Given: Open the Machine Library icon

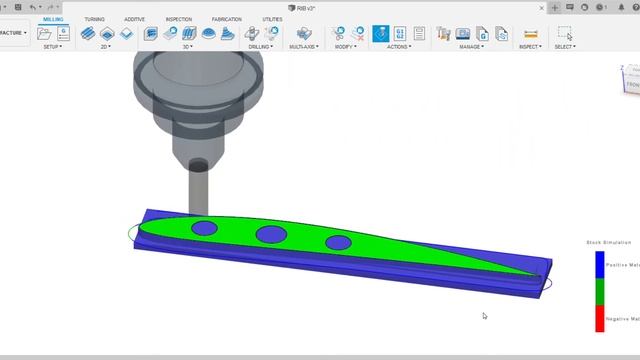Looking at the screenshot, I should pyautogui.click(x=463, y=33).
